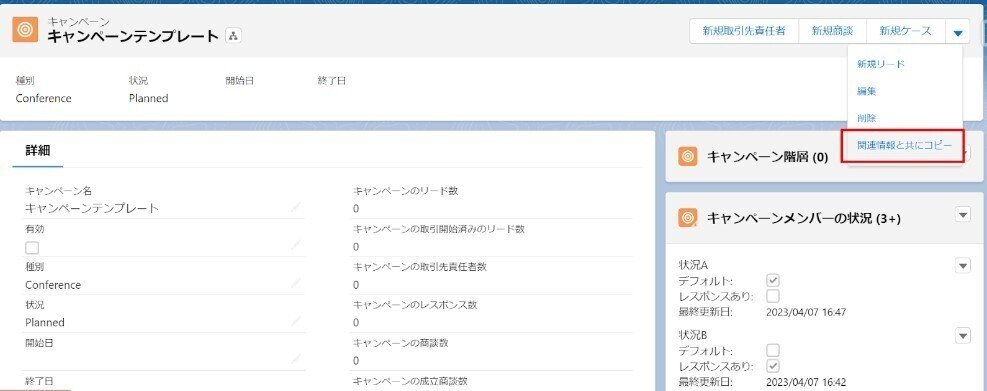
Task: Click the 終了日 label in the header
Action: click(332, 81)
